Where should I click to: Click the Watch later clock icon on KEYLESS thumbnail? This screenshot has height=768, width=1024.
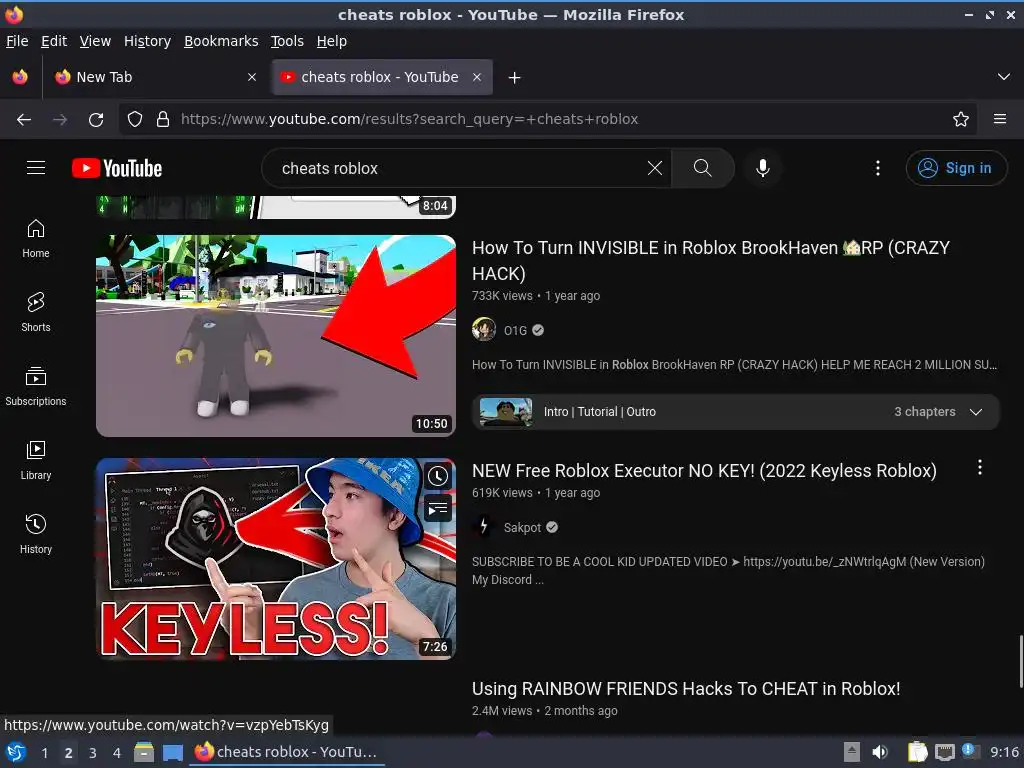[x=438, y=476]
